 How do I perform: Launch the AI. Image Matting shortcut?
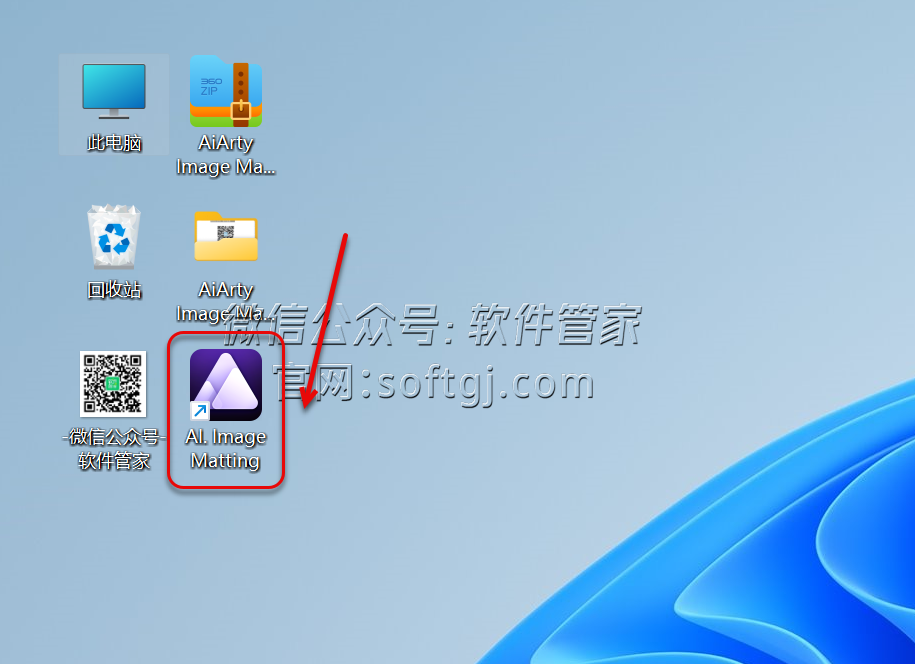[x=226, y=385]
